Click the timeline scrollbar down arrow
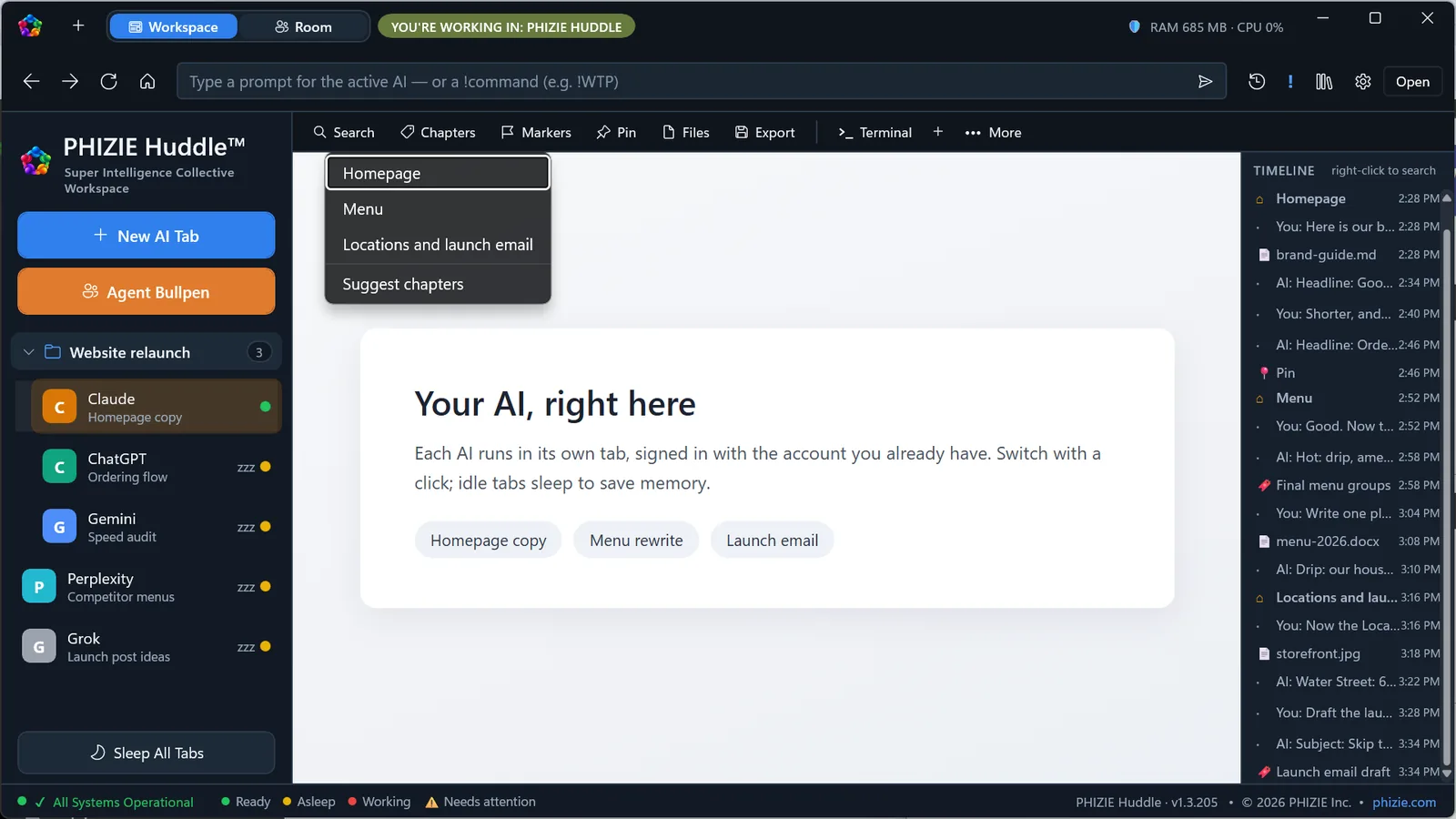The height and width of the screenshot is (819, 1456). click(x=1447, y=773)
